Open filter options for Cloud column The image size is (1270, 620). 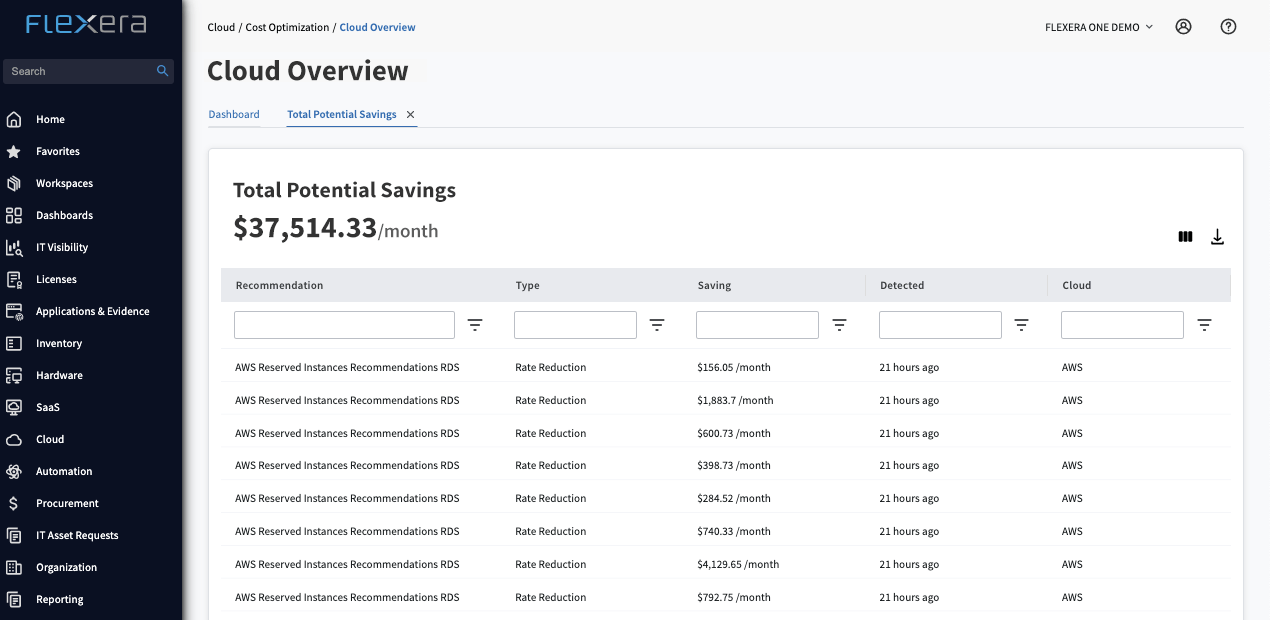1204,325
